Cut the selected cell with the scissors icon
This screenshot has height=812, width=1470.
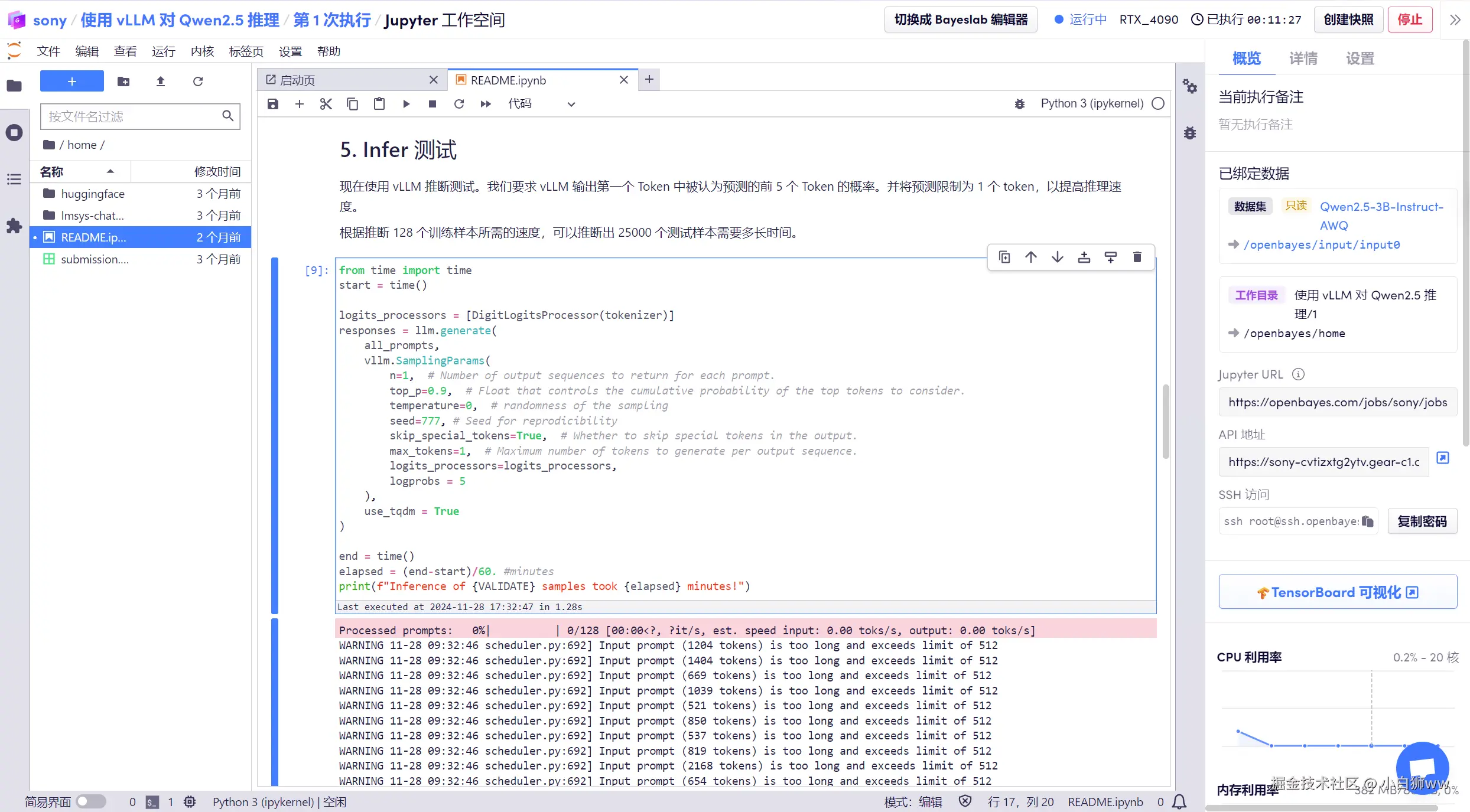(326, 104)
